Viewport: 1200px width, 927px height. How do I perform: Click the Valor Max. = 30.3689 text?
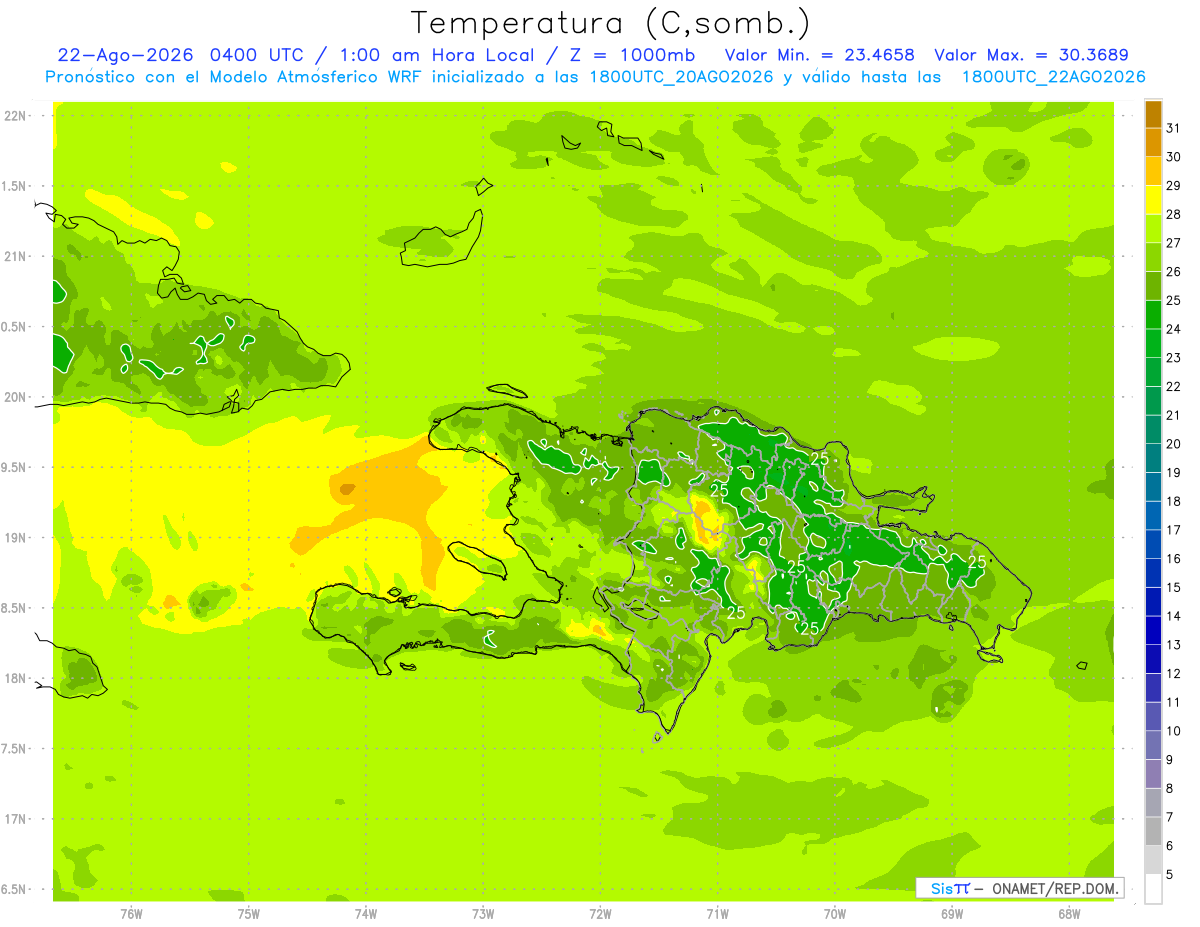1037,55
